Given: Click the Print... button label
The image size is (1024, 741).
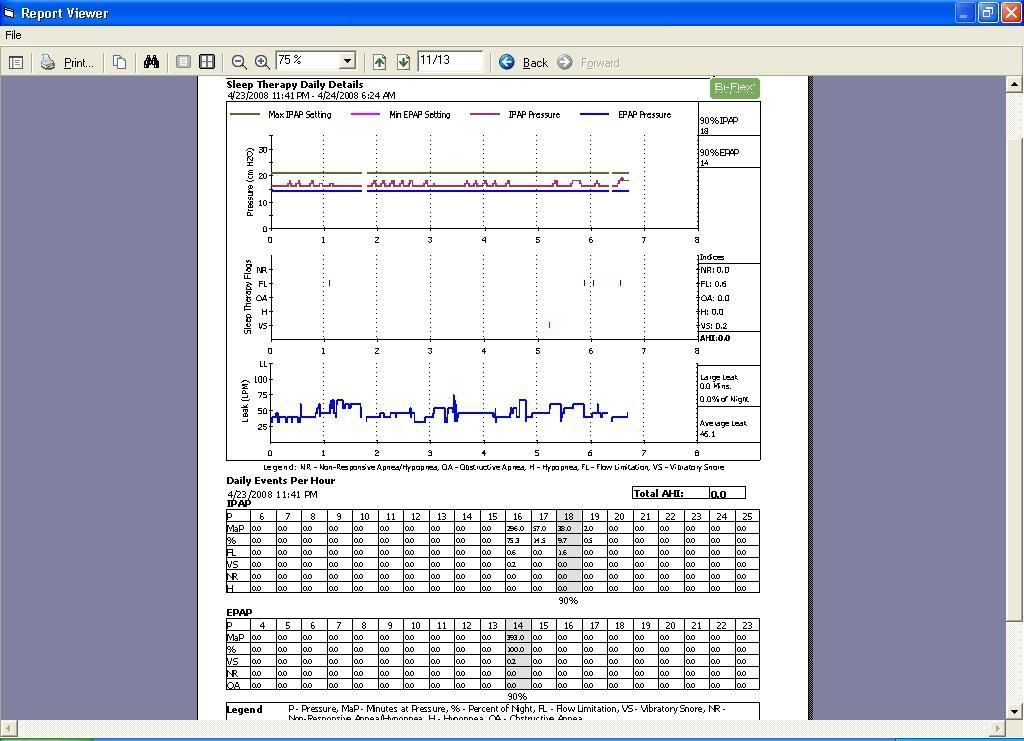Looking at the screenshot, I should [78, 63].
